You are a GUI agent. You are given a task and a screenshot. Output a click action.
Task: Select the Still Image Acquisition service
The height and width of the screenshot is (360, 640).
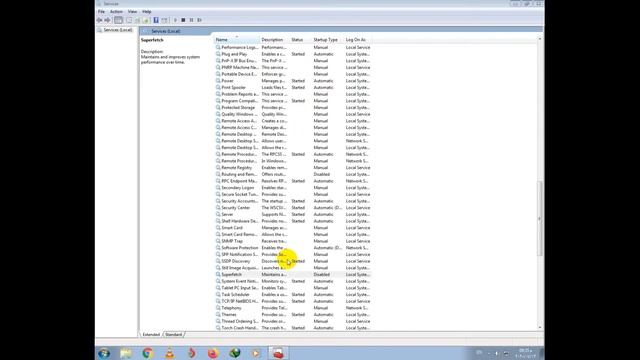pos(293,268)
